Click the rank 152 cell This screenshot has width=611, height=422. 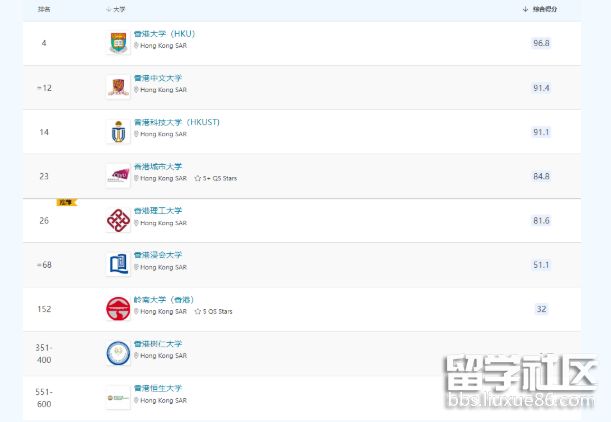[44, 309]
